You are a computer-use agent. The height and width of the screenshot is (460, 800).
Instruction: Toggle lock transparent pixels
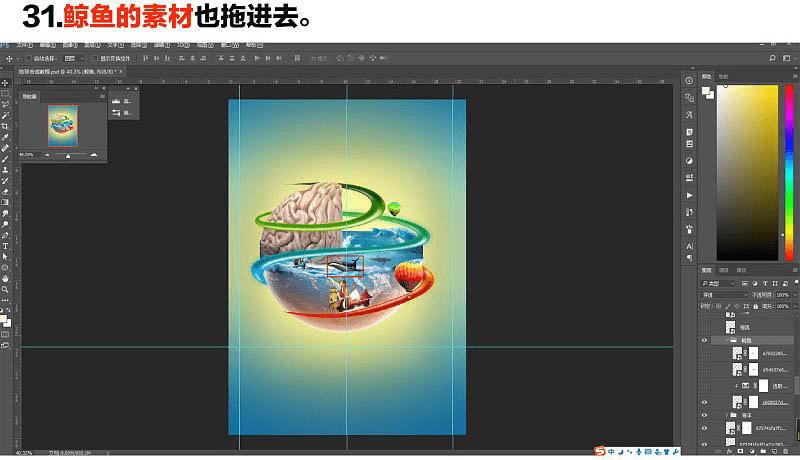[x=718, y=306]
